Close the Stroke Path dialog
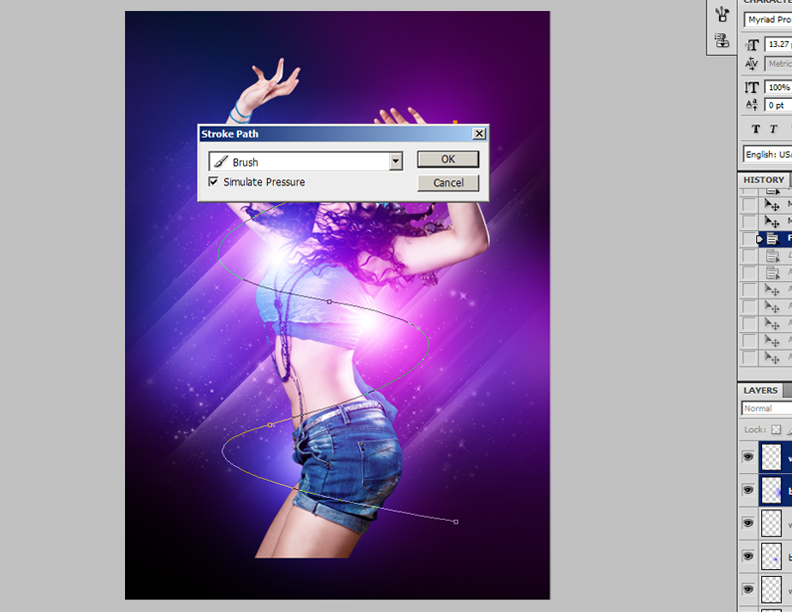Image resolution: width=792 pixels, height=612 pixels. point(479,134)
